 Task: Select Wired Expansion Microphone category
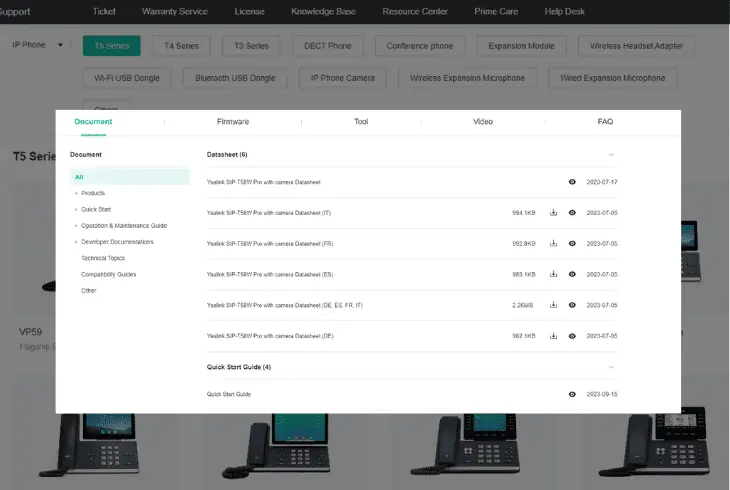613,78
